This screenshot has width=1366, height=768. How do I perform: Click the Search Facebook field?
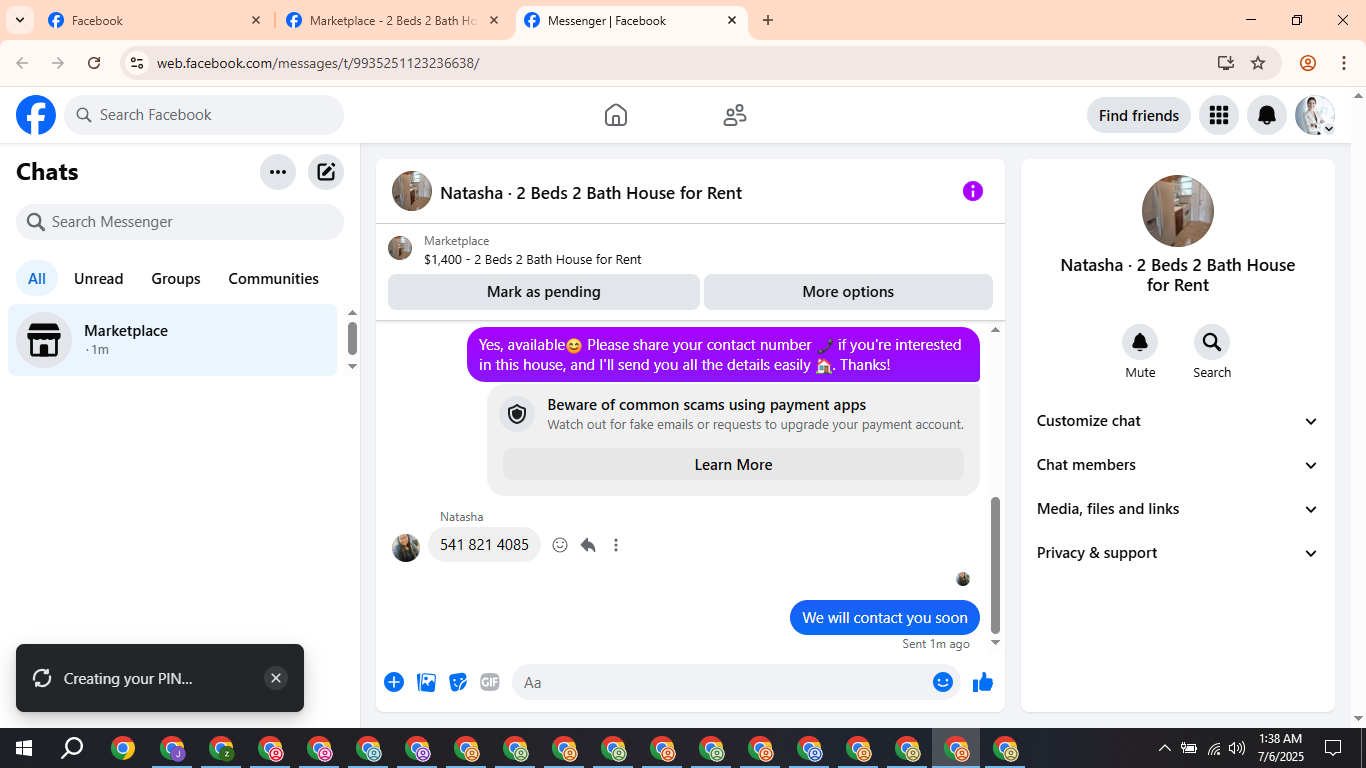(204, 115)
